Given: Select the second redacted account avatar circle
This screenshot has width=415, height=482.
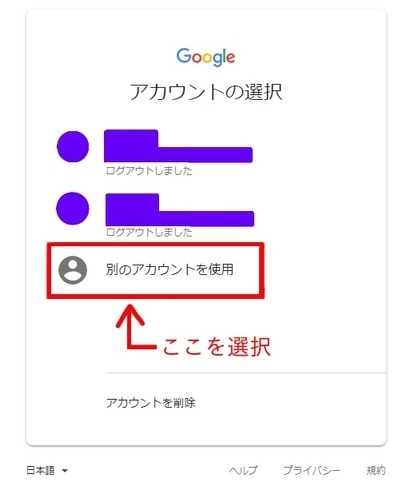Looking at the screenshot, I should [x=73, y=208].
